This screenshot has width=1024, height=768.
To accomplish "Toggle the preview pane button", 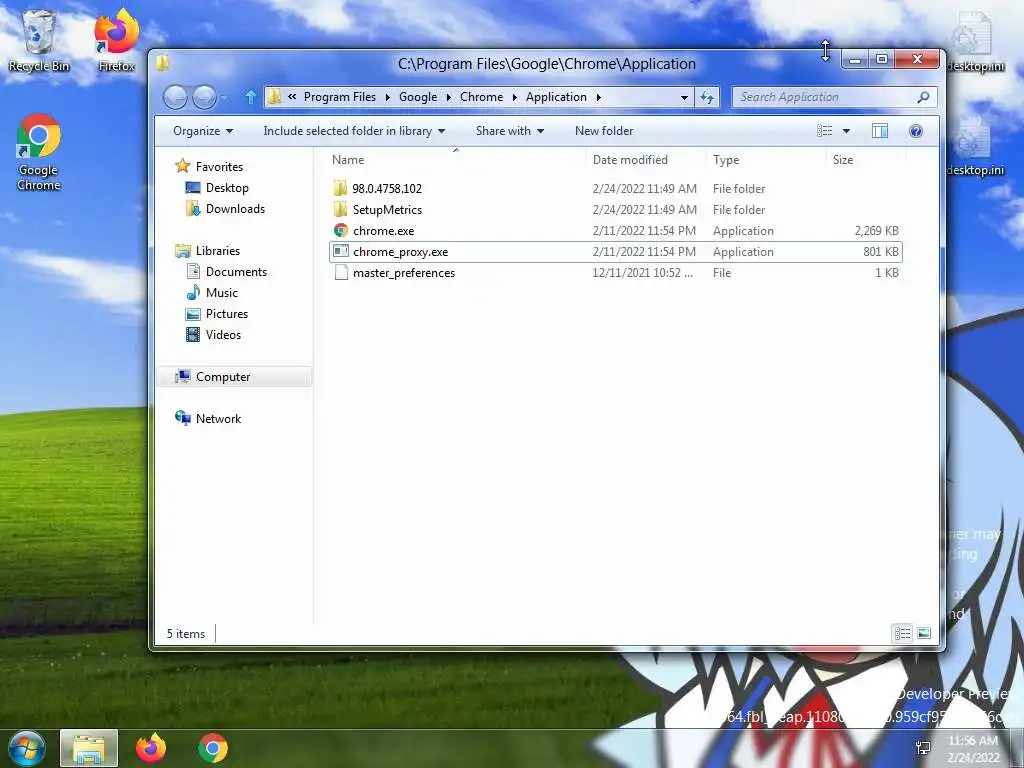I will (x=880, y=131).
